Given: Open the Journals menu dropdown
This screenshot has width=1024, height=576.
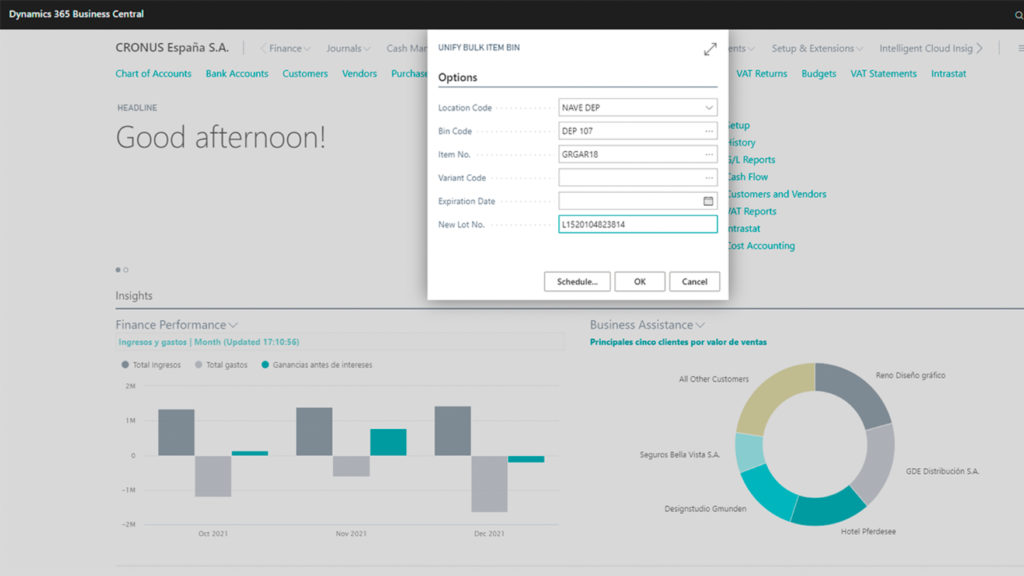Looking at the screenshot, I should pos(347,48).
